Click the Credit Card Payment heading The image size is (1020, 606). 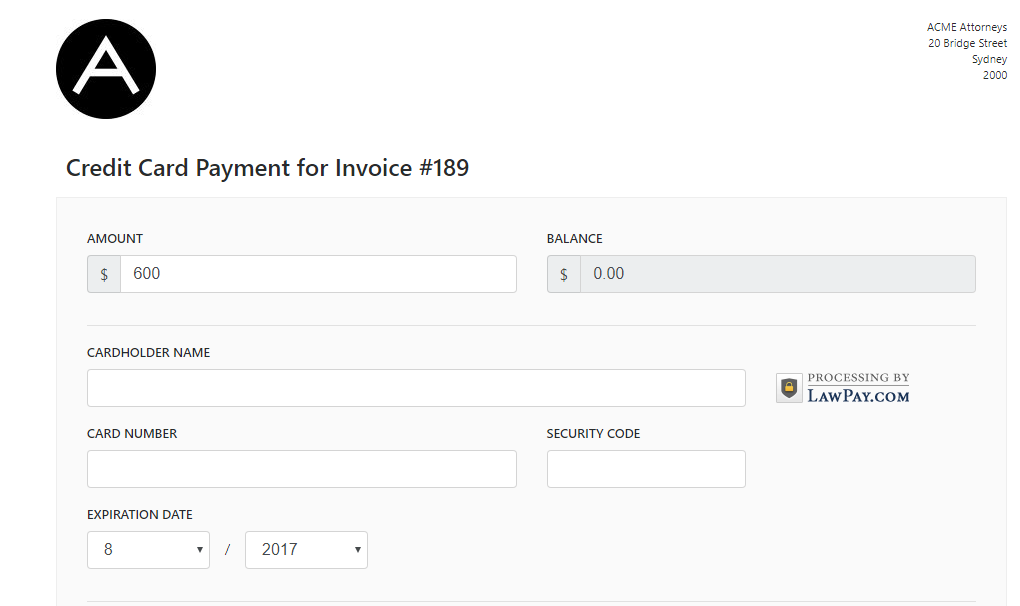pyautogui.click(x=267, y=168)
